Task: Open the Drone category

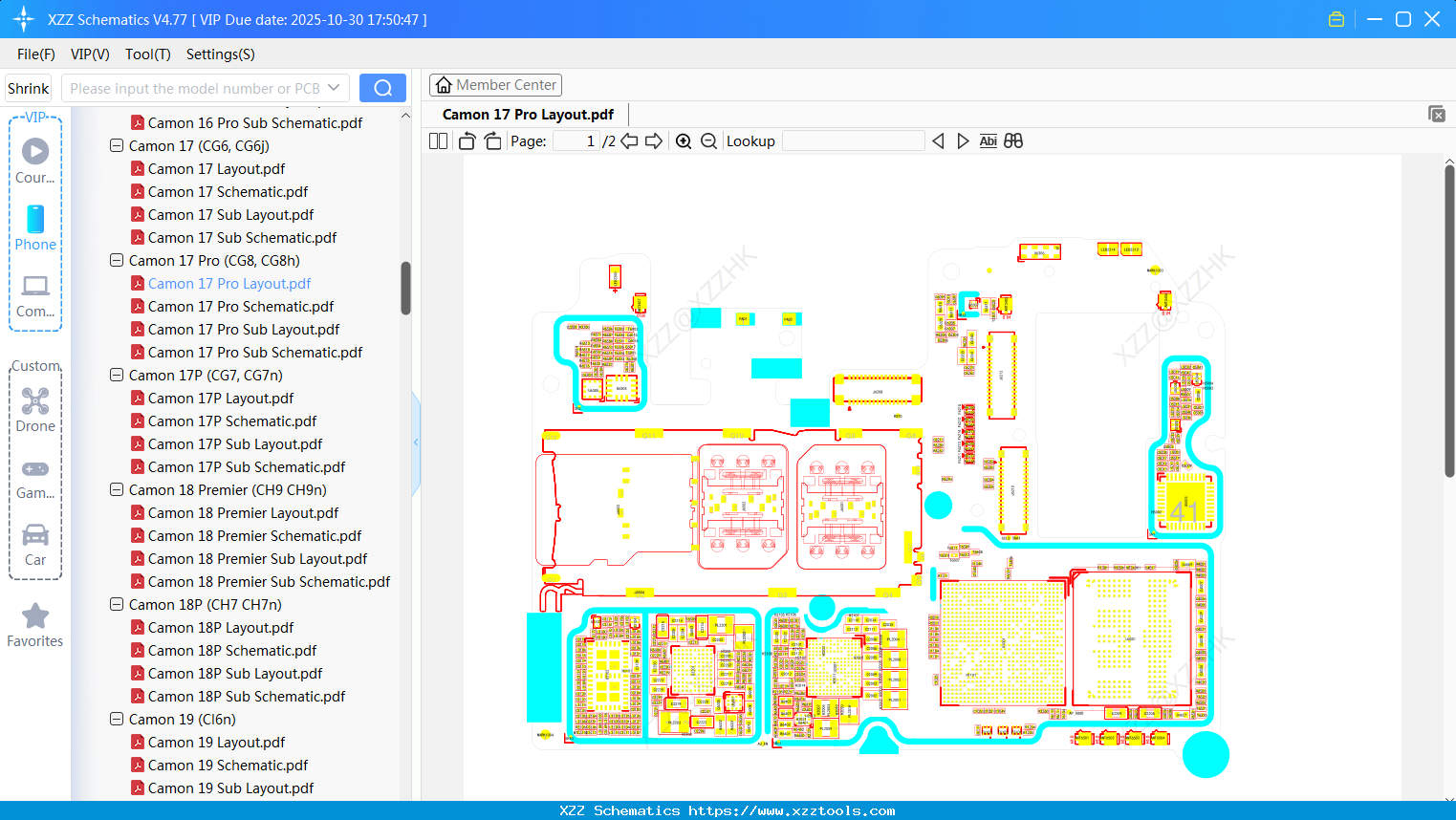Action: point(35,409)
